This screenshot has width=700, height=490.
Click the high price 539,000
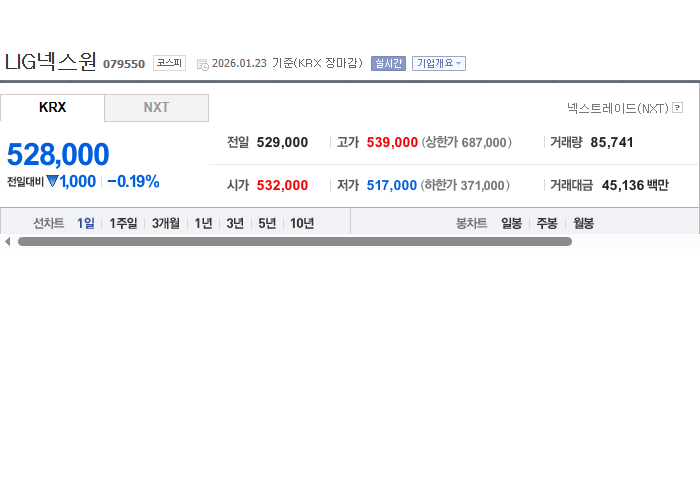click(392, 142)
